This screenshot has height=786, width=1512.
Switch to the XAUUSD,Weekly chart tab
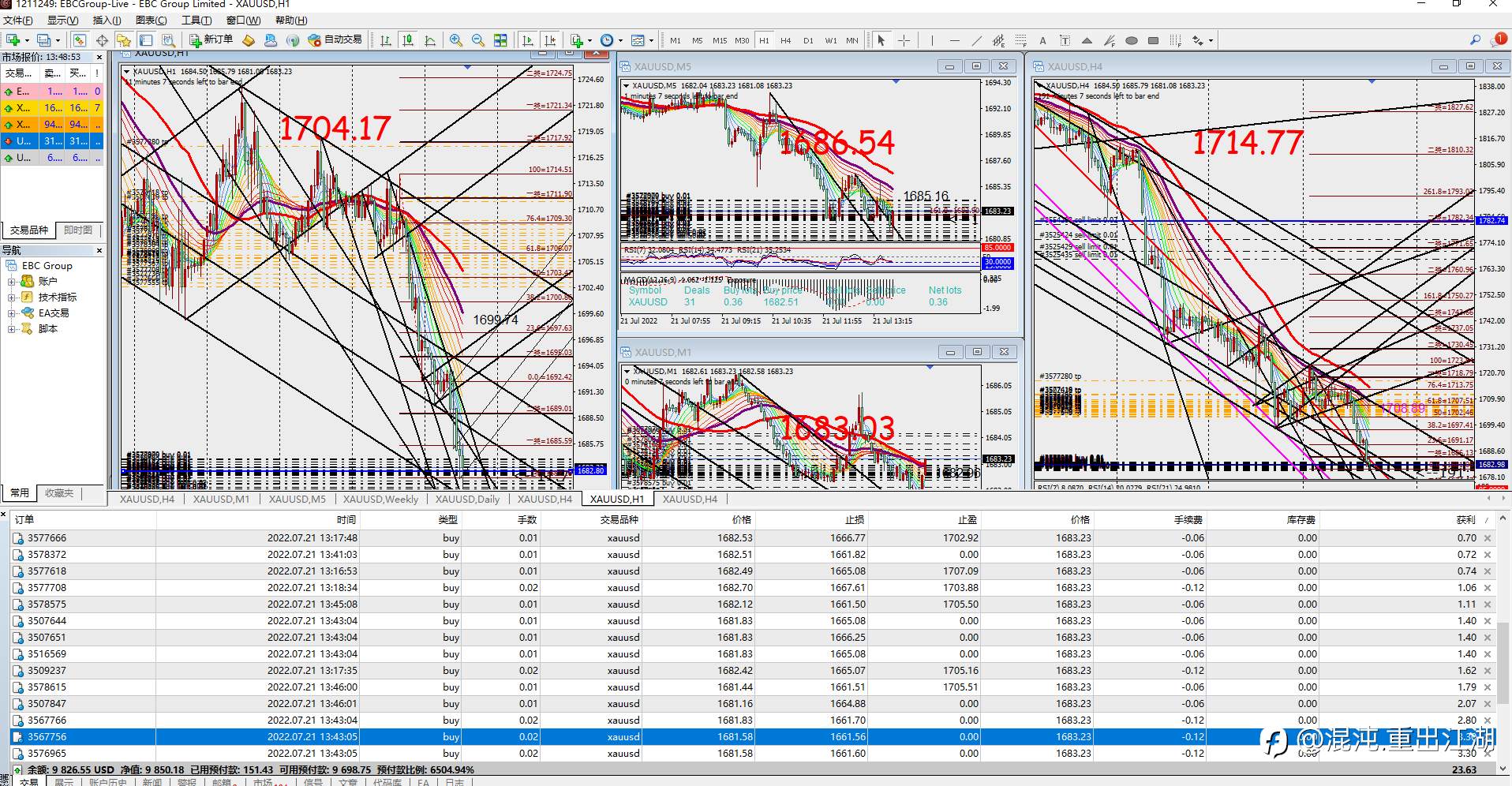pyautogui.click(x=380, y=499)
